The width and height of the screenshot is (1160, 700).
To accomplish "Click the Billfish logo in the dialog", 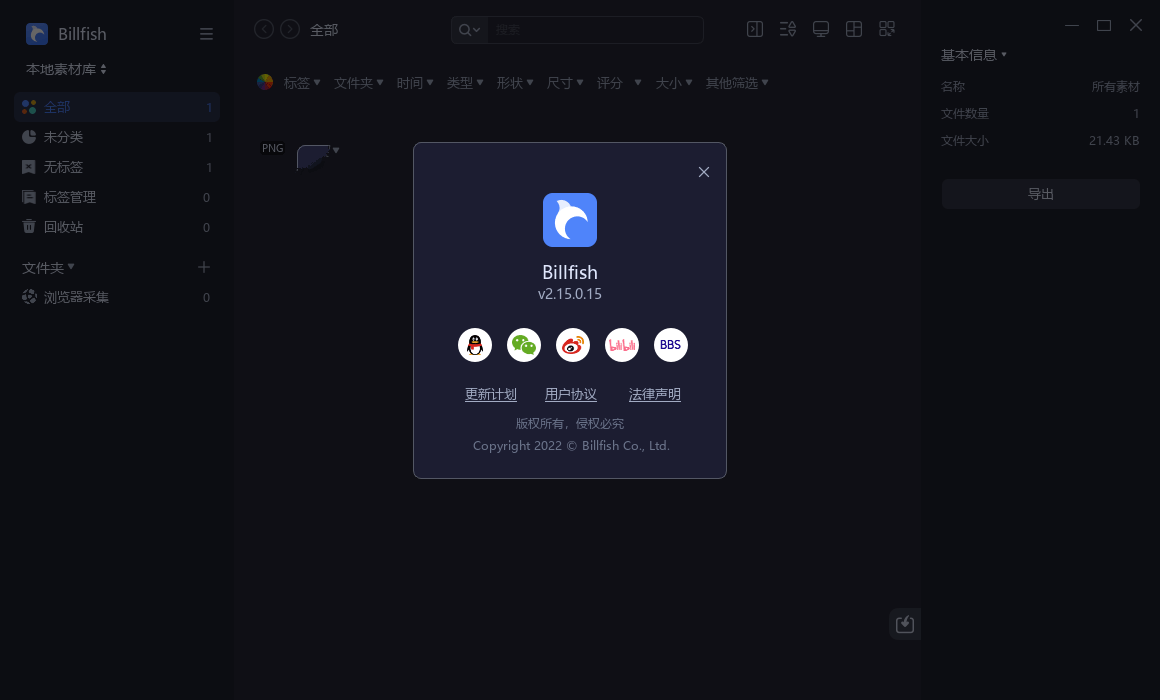I will (570, 220).
